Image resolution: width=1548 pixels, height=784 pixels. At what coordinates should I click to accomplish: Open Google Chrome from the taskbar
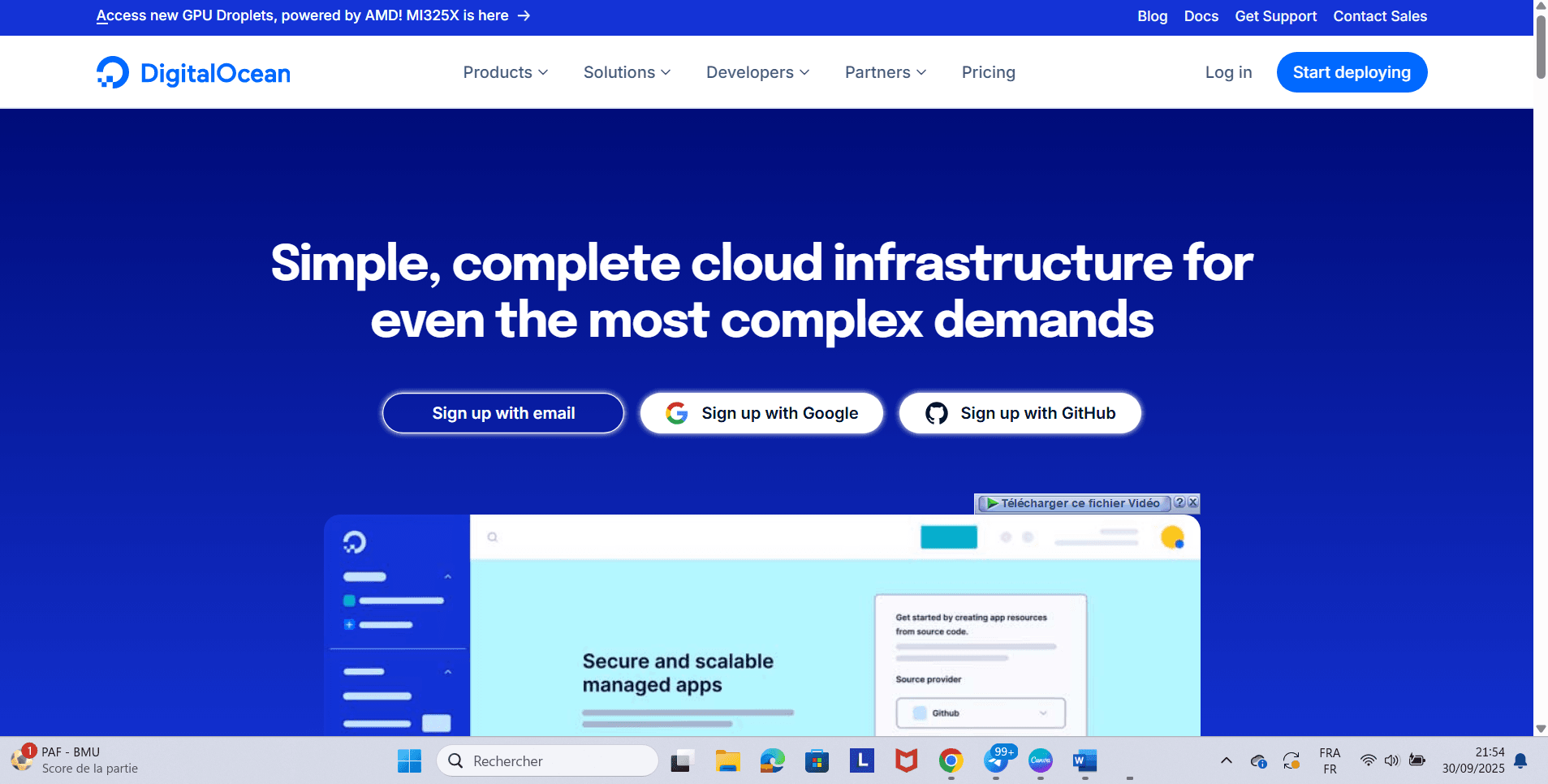pyautogui.click(x=951, y=760)
